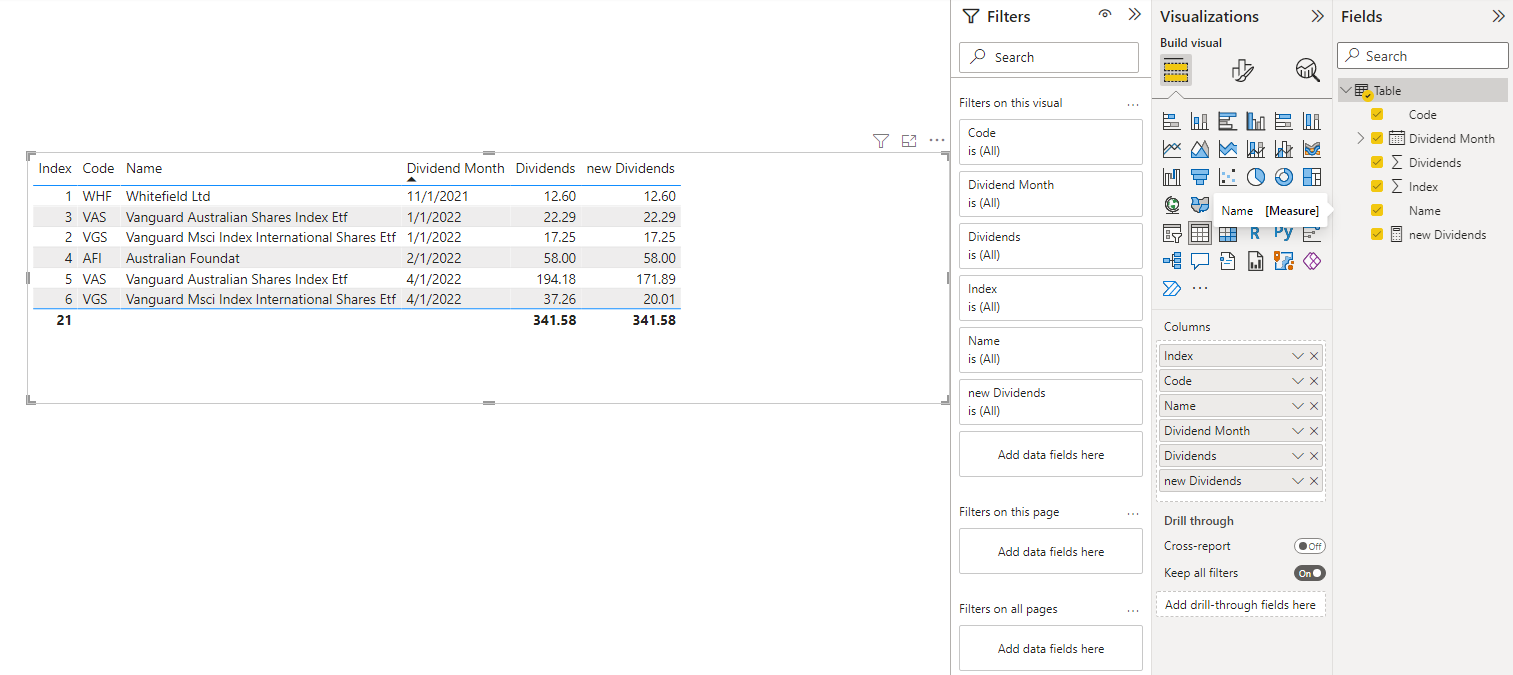Collapse the Filters pane with chevrons

(x=1134, y=15)
